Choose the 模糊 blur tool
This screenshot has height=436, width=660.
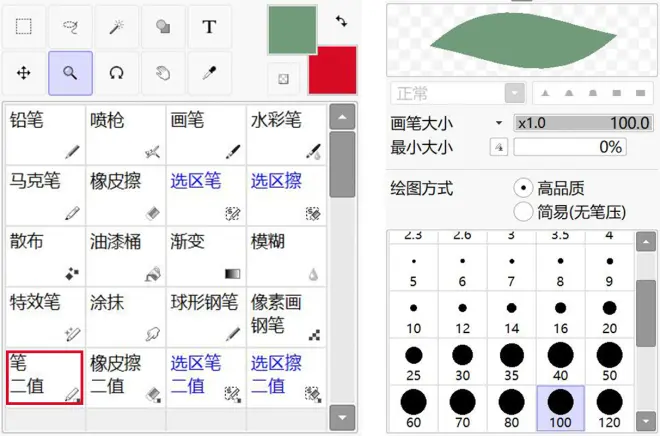click(x=286, y=256)
